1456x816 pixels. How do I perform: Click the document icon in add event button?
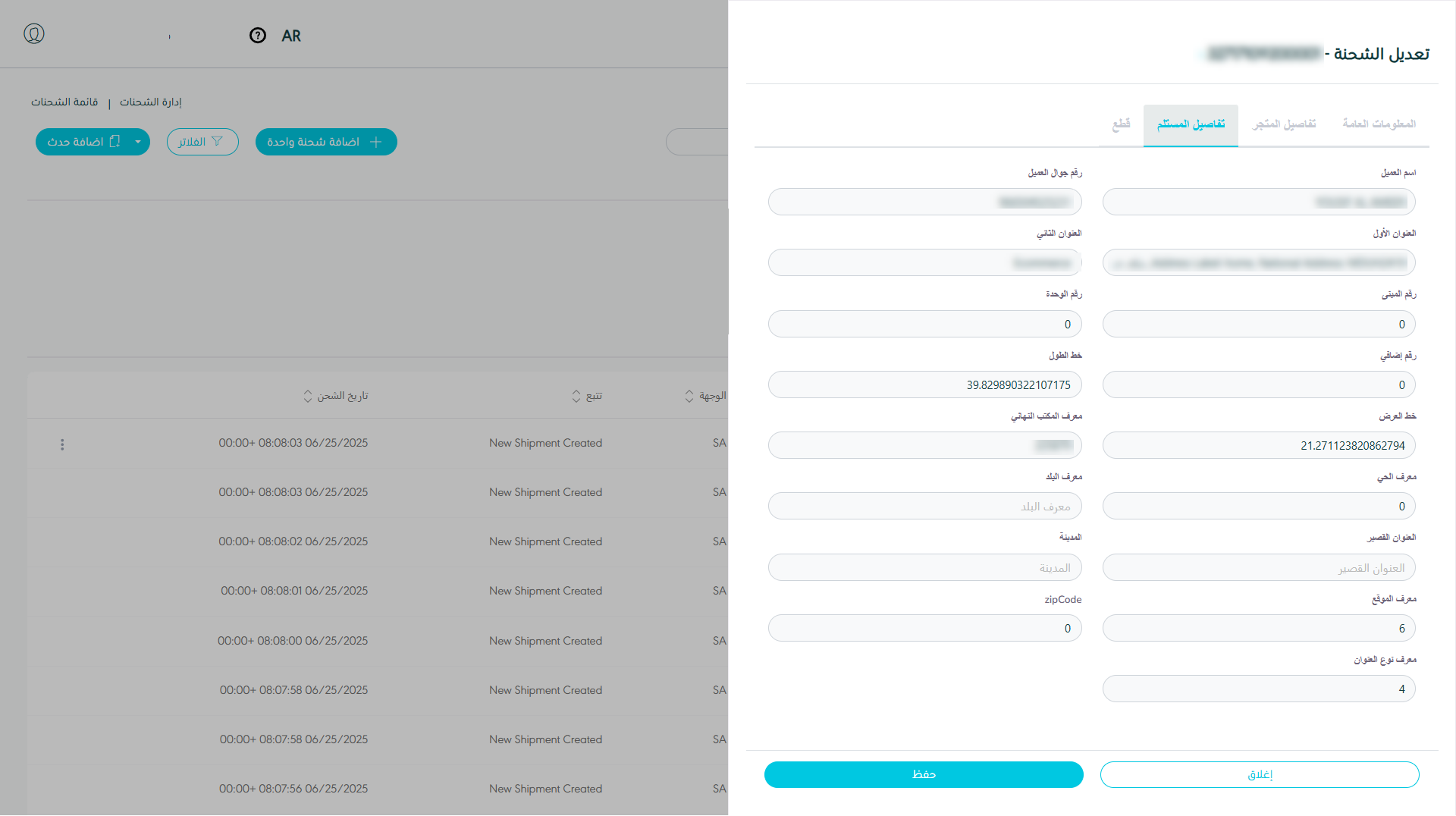click(x=115, y=142)
